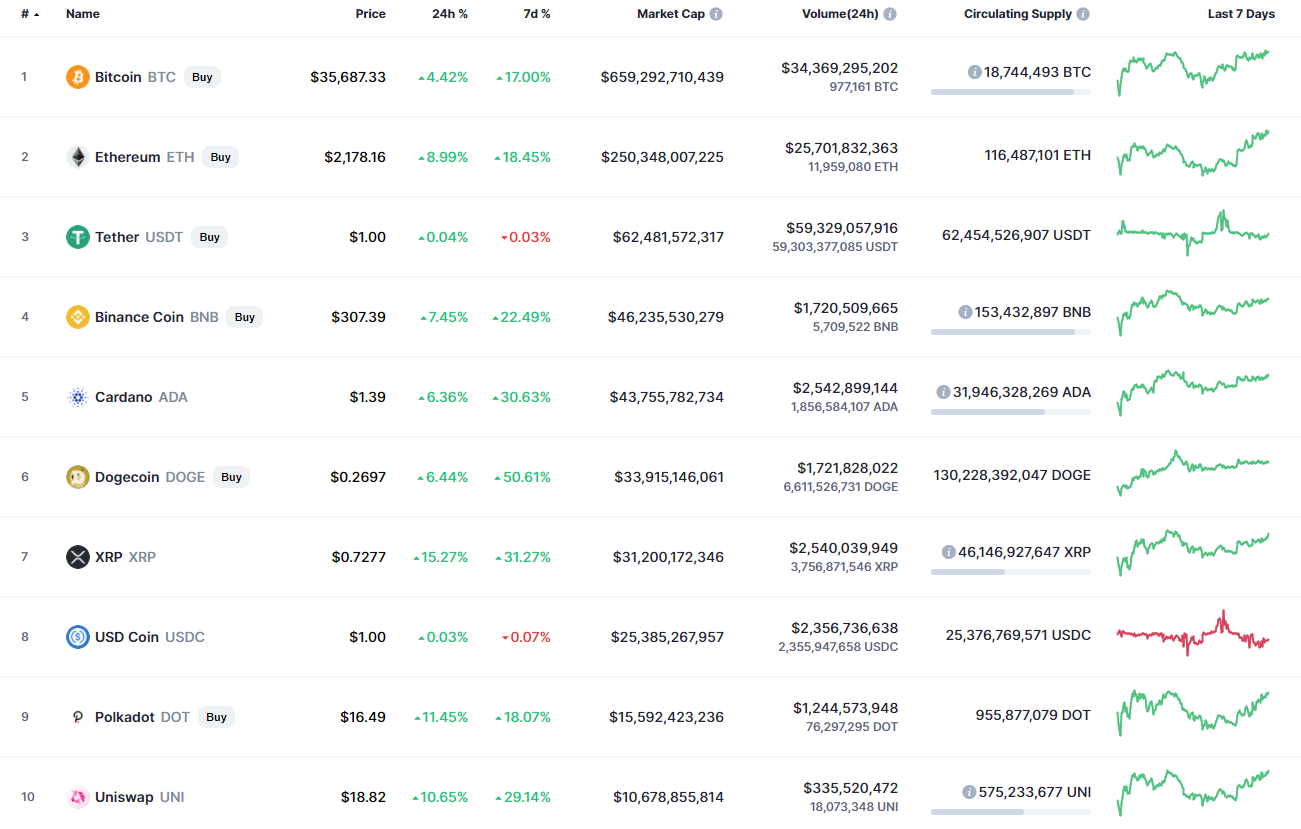Image resolution: width=1301 pixels, height=829 pixels.
Task: Click the Uniswap unicorn logo icon
Action: pos(77,797)
